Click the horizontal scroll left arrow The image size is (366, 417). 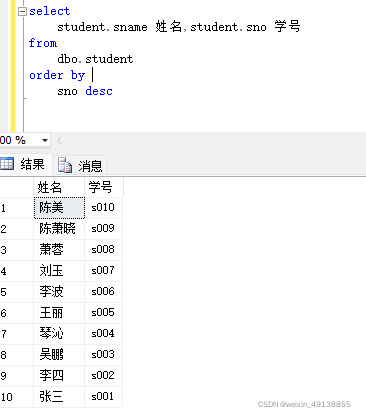[60, 140]
